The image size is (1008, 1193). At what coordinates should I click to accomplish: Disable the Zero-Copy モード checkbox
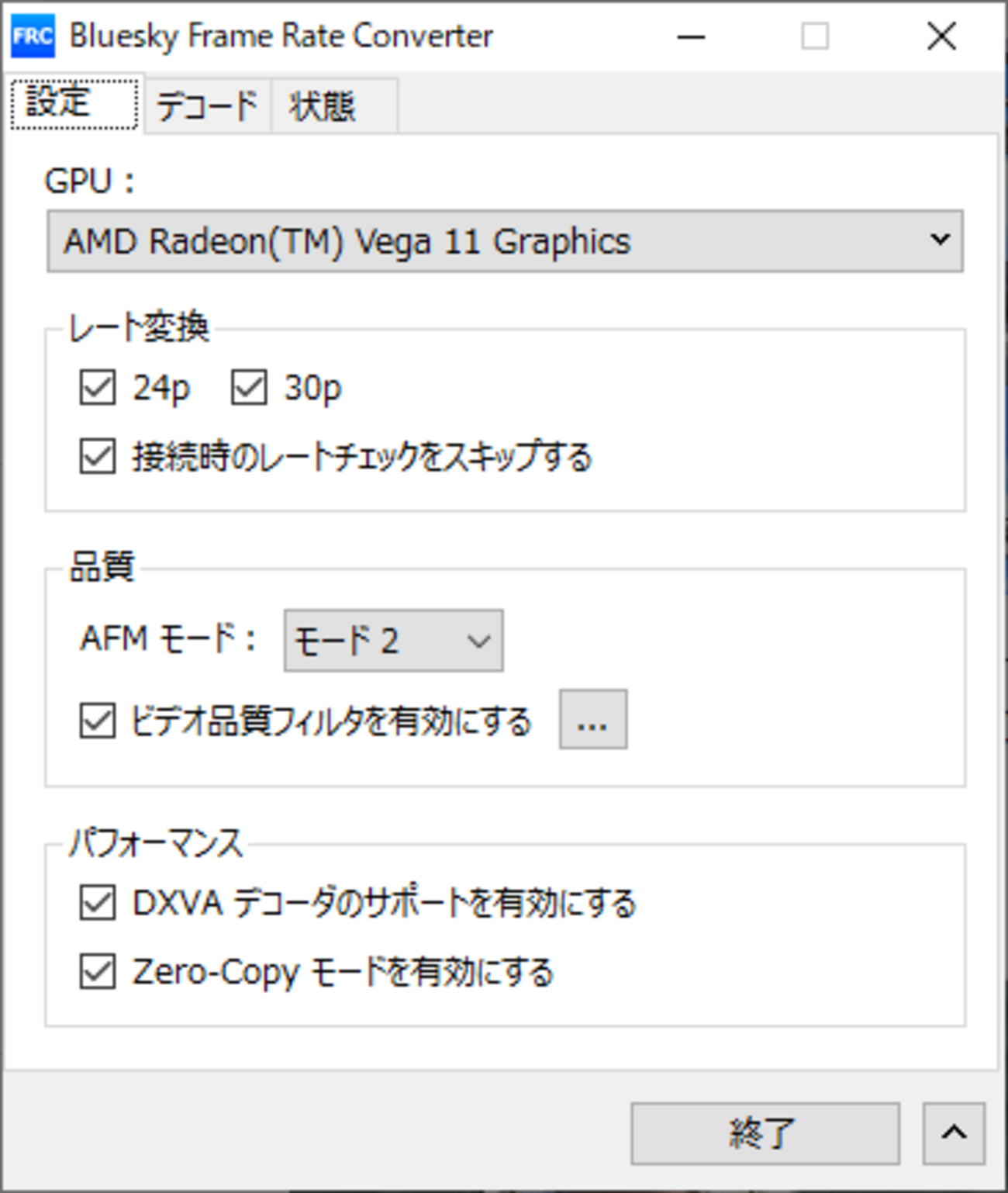[x=98, y=972]
